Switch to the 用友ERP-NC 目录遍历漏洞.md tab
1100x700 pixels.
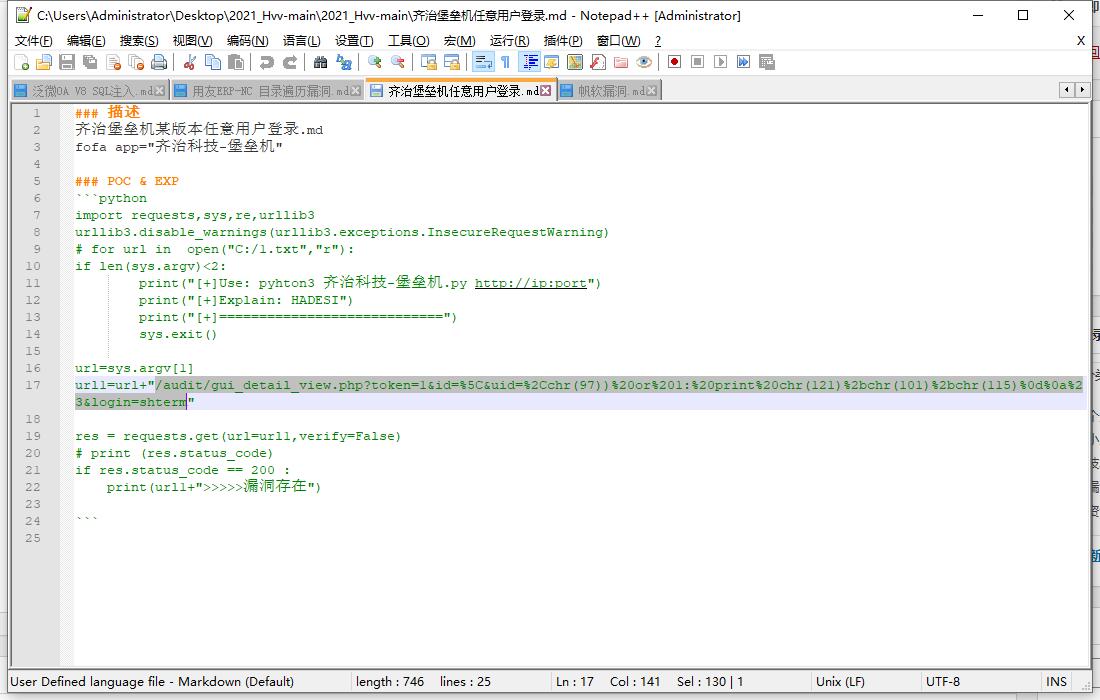(x=267, y=90)
